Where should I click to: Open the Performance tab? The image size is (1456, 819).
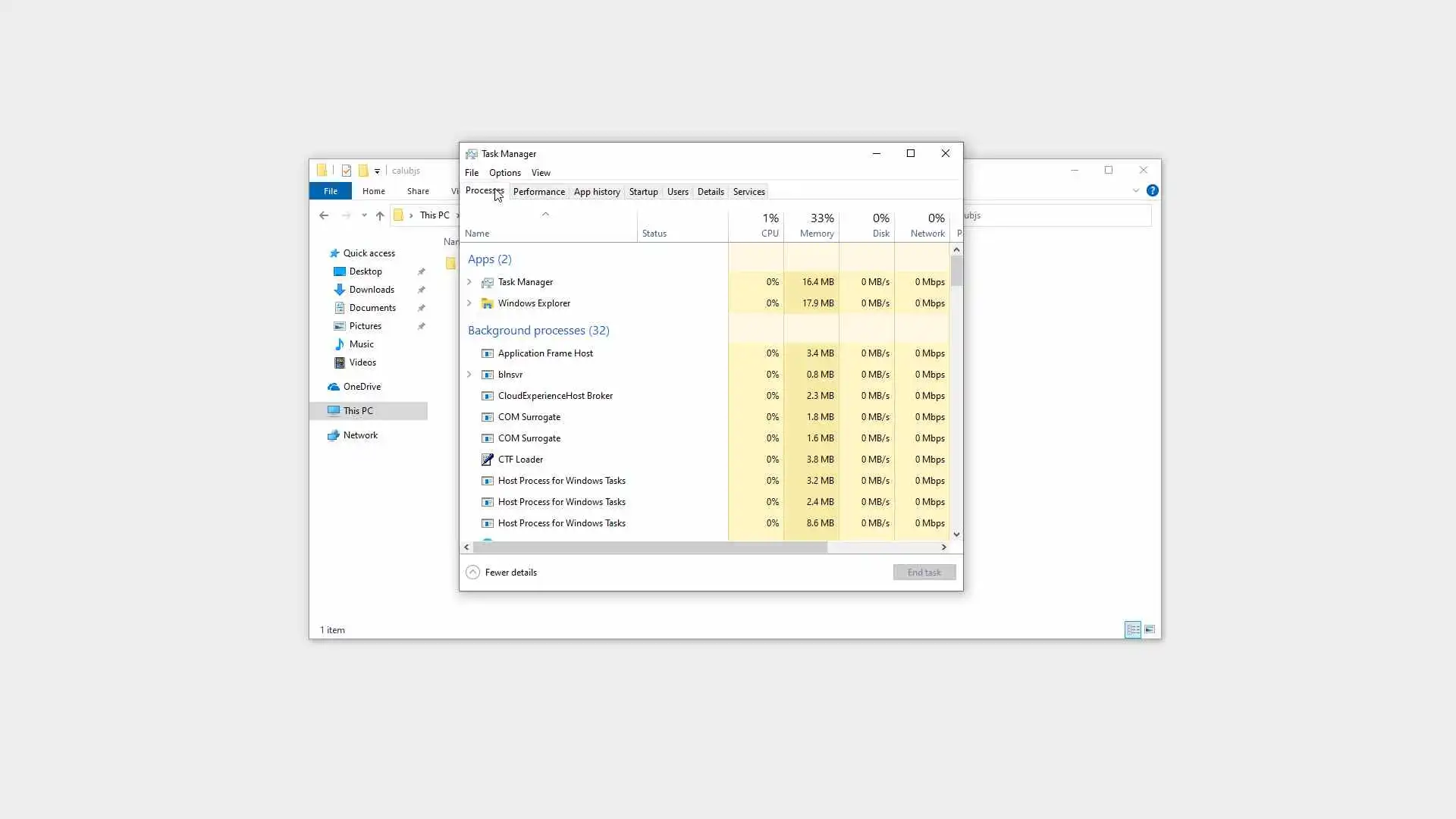click(x=538, y=192)
